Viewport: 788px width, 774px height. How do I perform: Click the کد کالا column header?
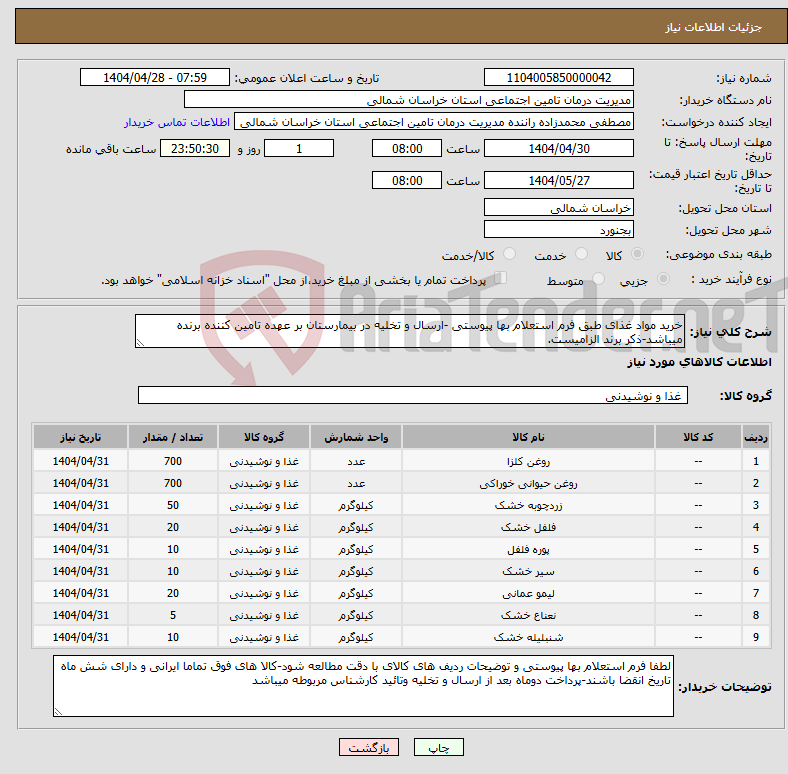(x=698, y=437)
